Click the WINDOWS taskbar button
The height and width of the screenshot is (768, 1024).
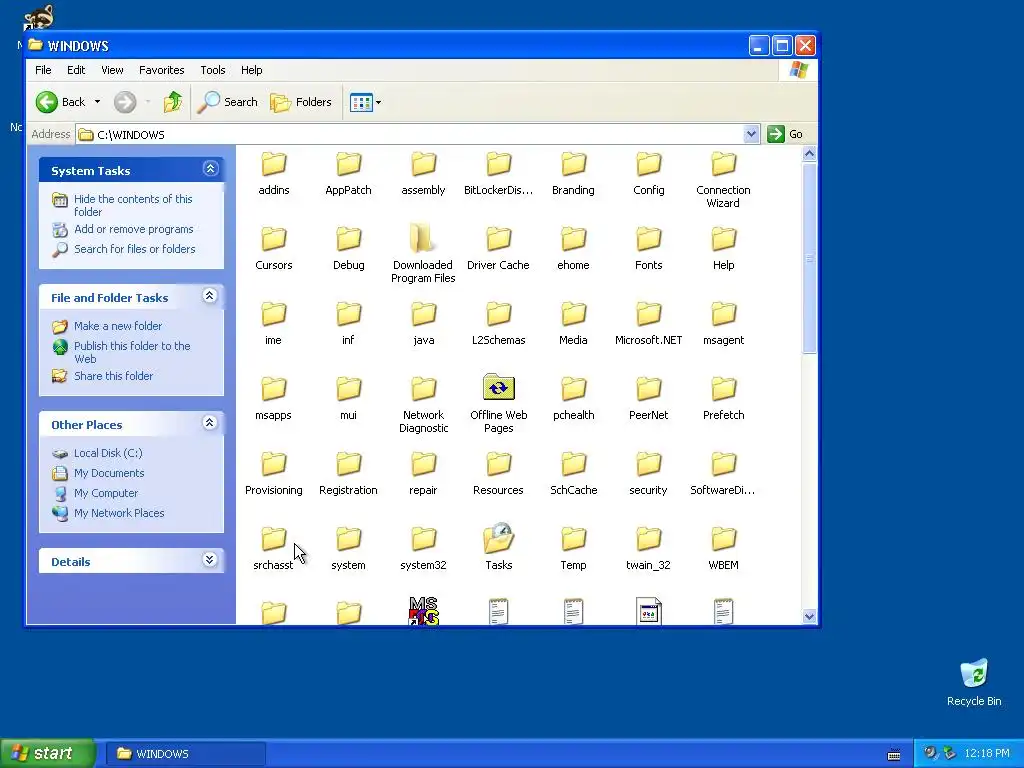(185, 754)
